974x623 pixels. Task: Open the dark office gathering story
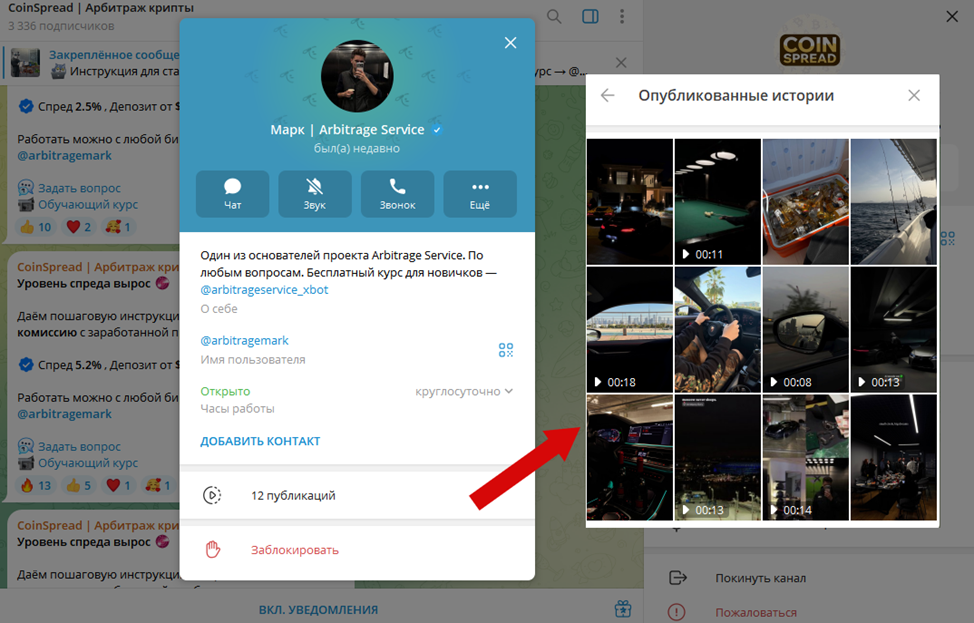pos(893,457)
